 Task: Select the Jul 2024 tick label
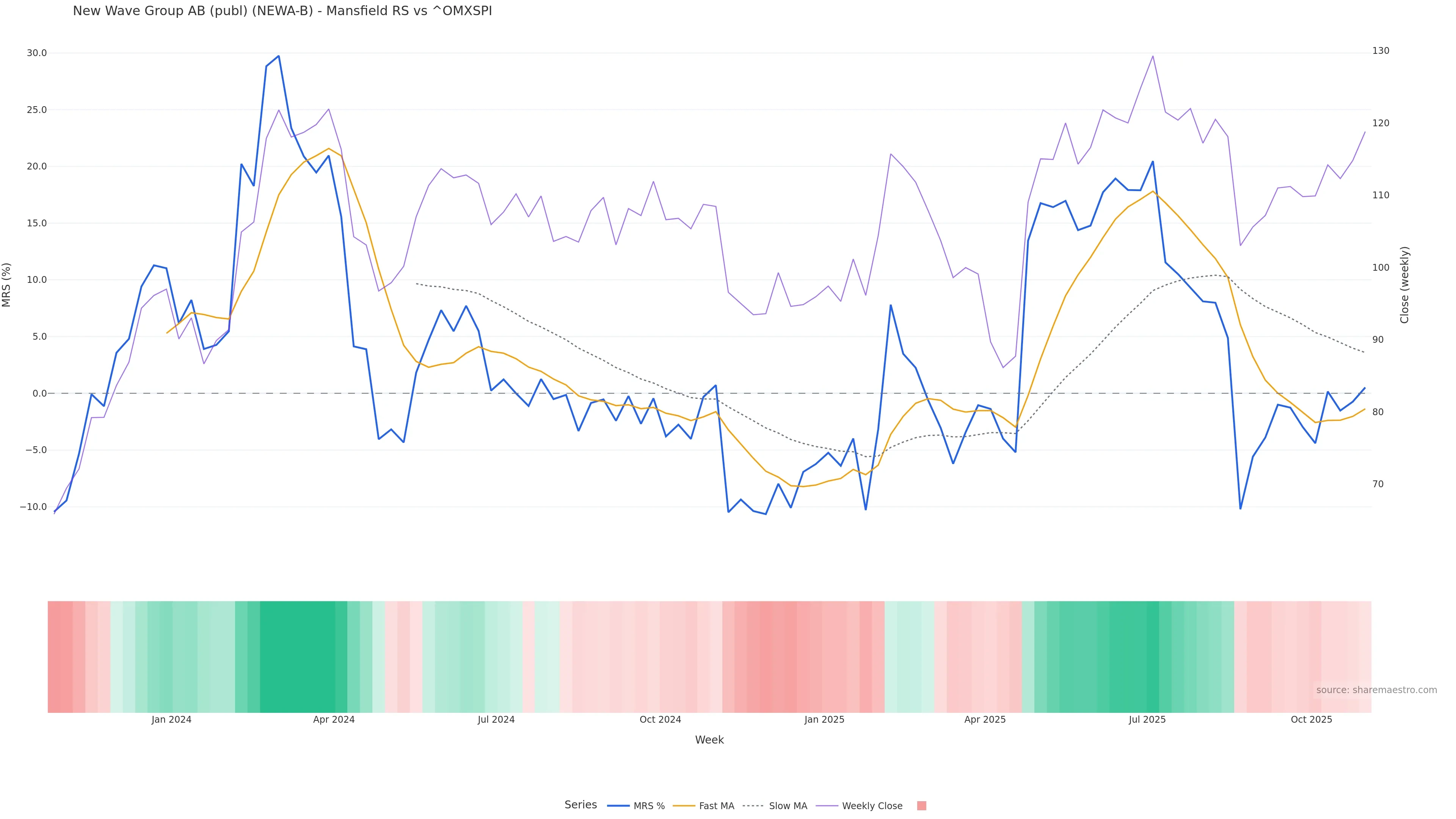[496, 720]
